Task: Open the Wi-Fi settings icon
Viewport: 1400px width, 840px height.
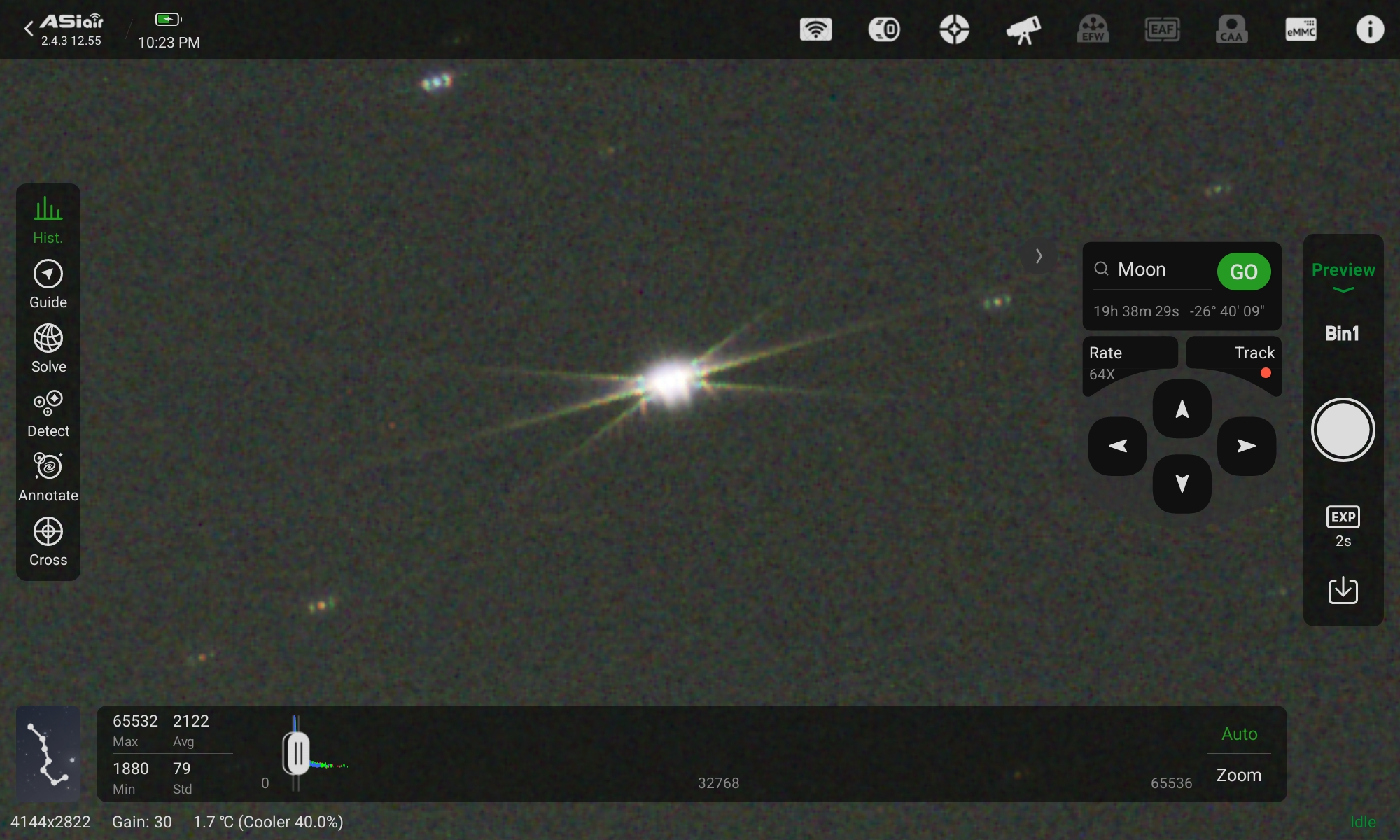Action: [815, 29]
